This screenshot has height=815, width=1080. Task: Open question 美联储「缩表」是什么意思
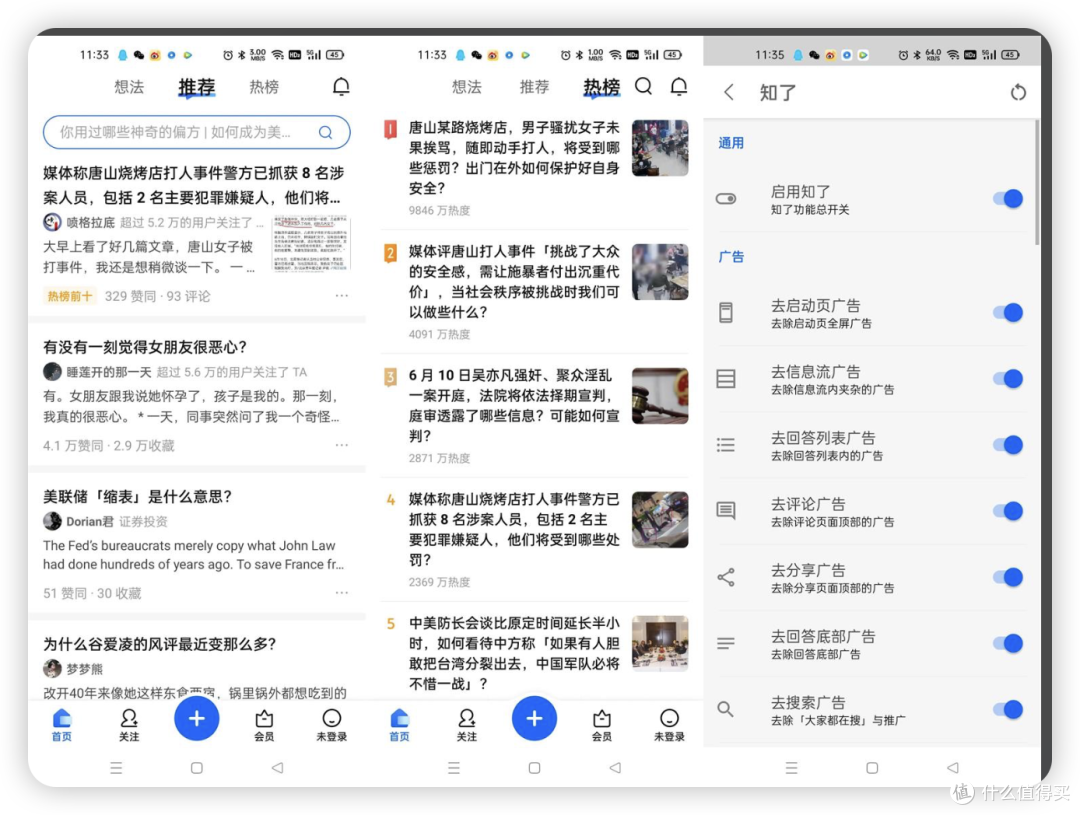tap(137, 496)
